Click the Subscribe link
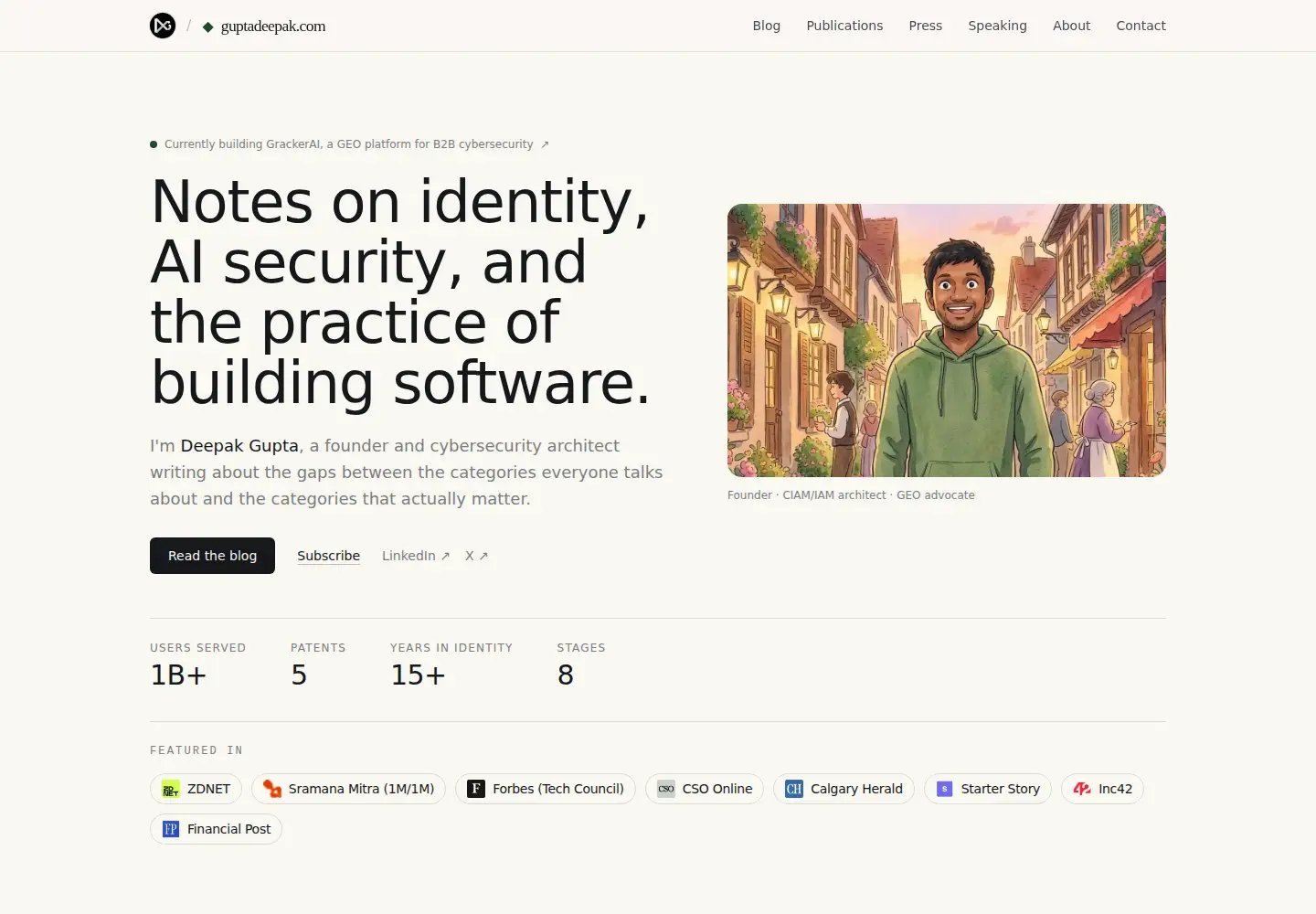This screenshot has height=914, width=1316. point(328,556)
